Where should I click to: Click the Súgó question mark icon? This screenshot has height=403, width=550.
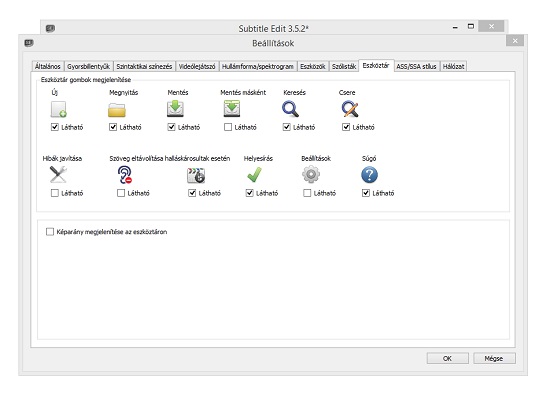click(369, 175)
